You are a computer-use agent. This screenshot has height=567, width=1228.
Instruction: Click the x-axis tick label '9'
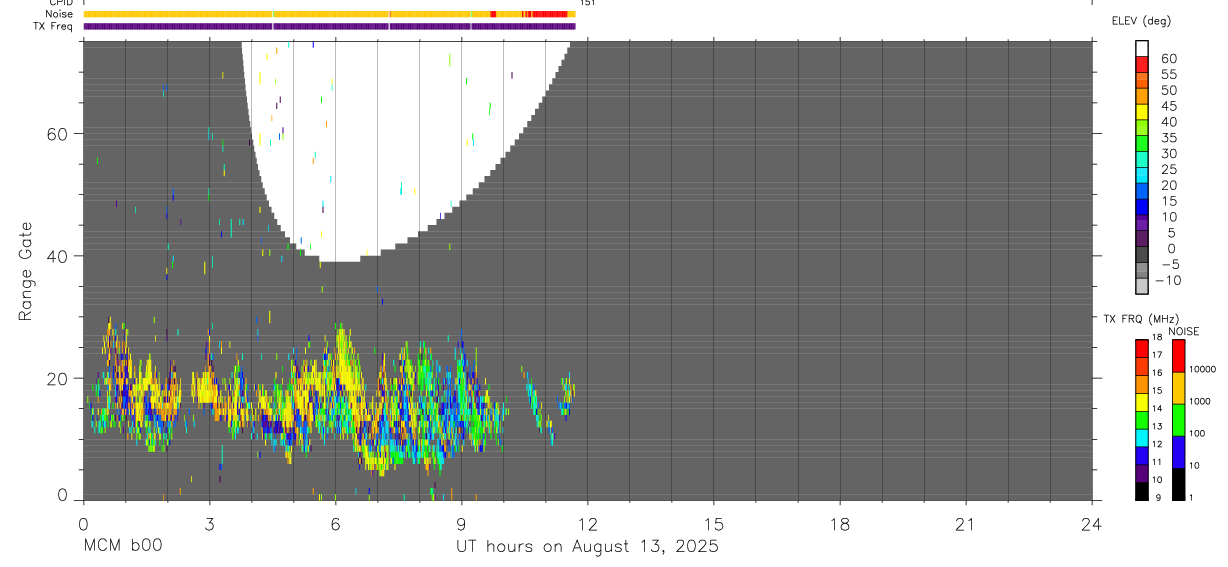461,523
